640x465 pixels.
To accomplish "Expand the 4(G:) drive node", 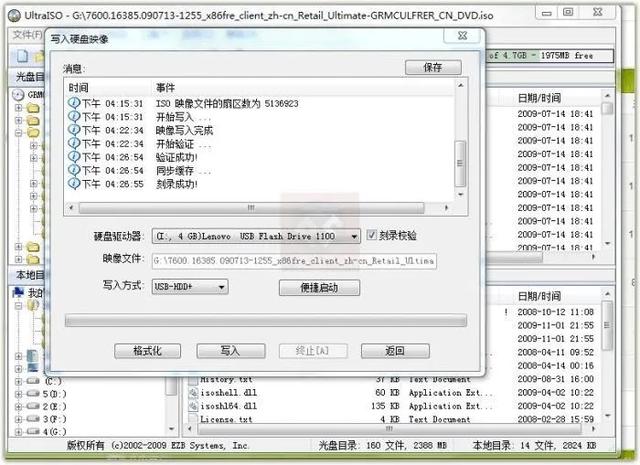I will point(18,432).
